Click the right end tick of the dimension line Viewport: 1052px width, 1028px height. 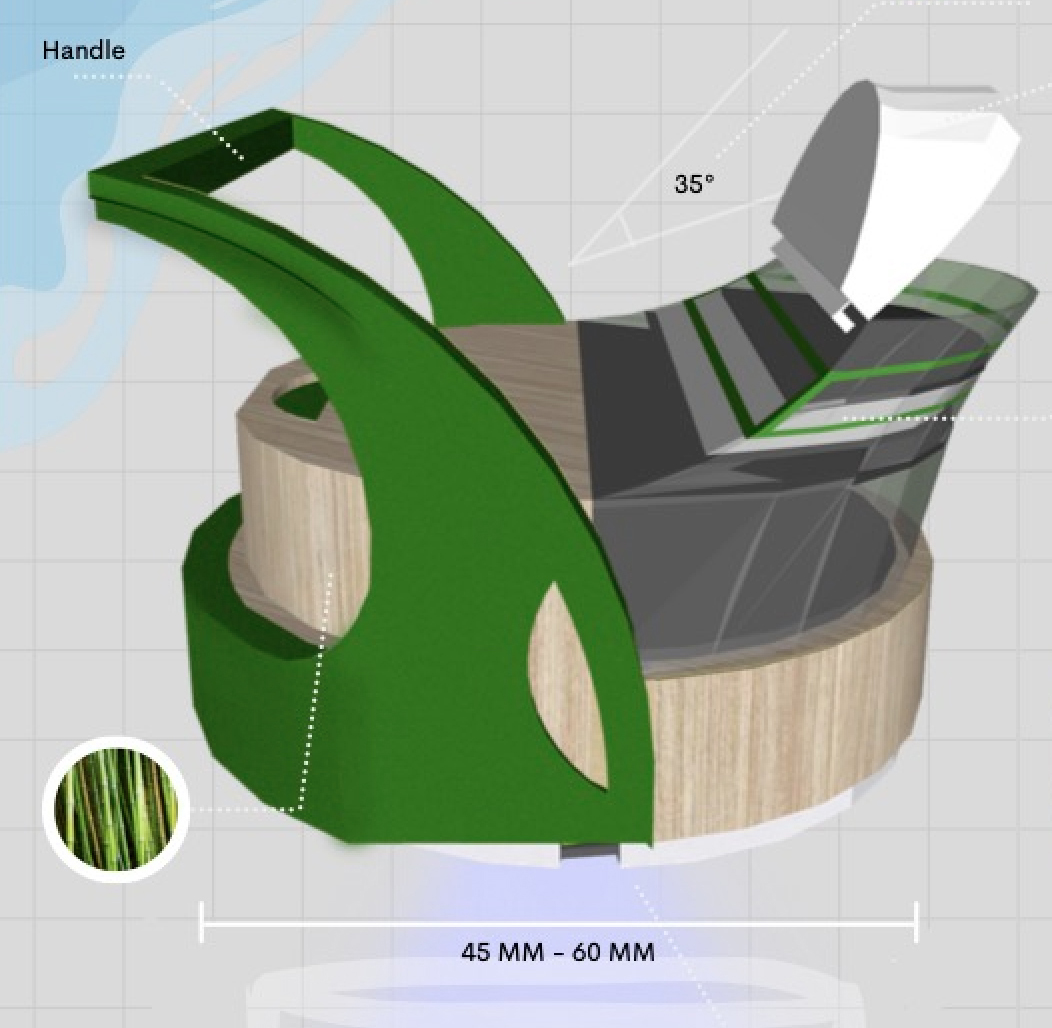pyautogui.click(x=914, y=922)
